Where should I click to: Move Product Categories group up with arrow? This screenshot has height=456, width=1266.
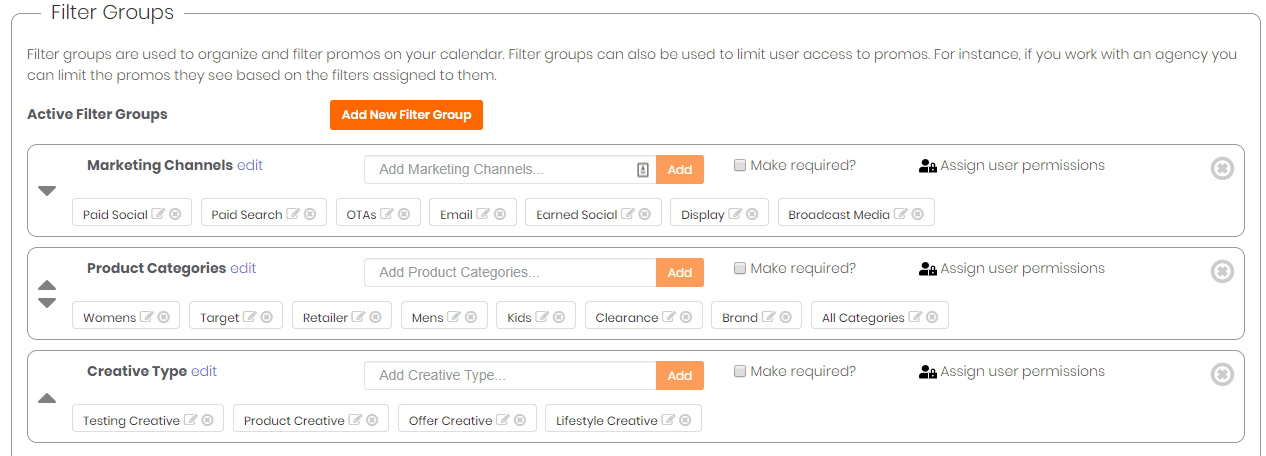pyautogui.click(x=47, y=286)
